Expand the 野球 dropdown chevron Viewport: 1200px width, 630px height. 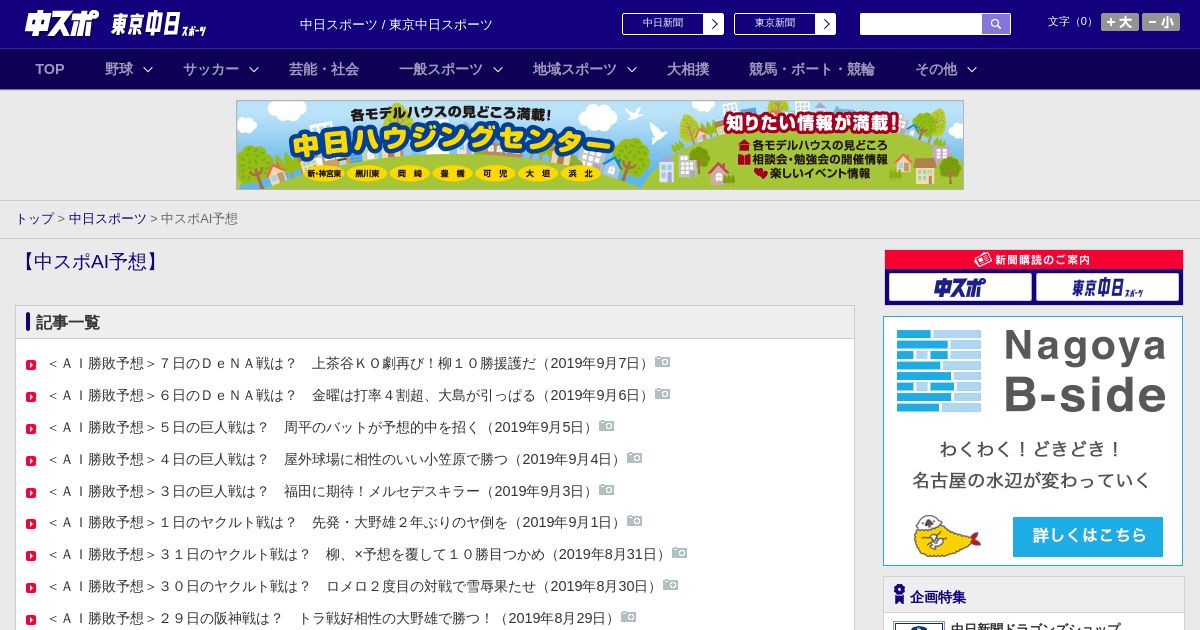pos(148,69)
